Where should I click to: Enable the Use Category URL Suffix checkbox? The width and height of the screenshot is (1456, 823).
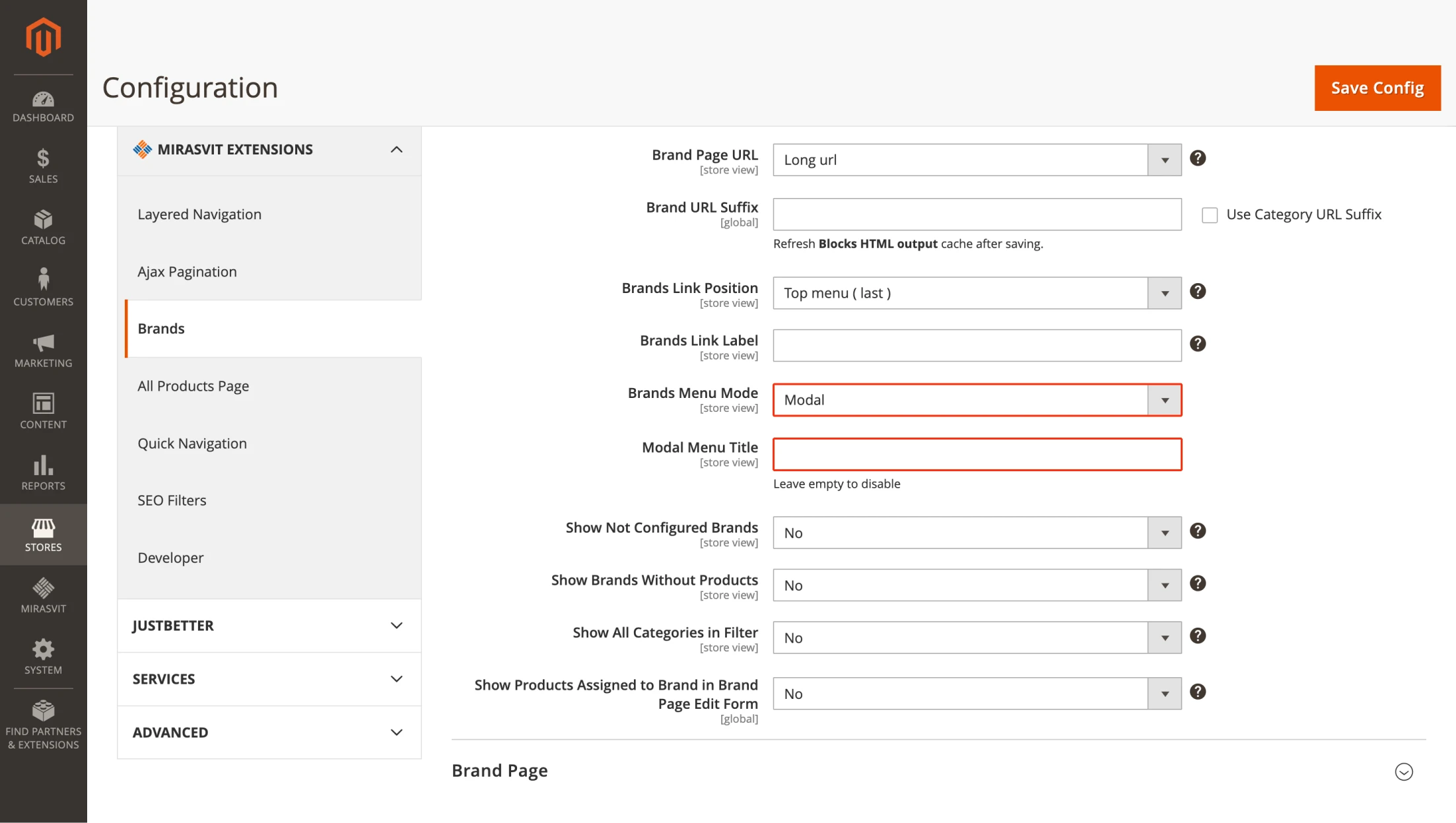click(x=1210, y=214)
